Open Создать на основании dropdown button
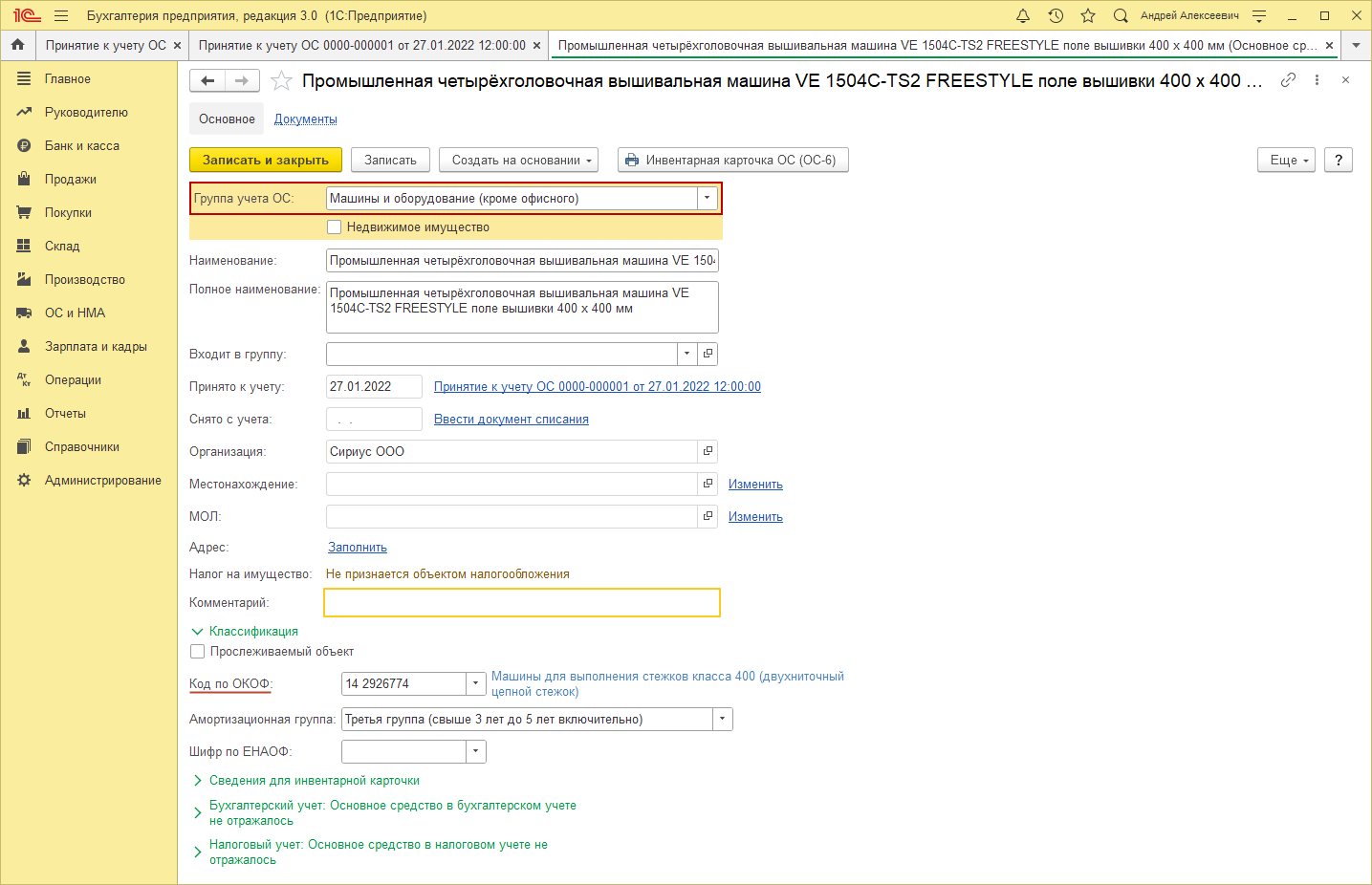The image size is (1372, 885). coord(518,160)
